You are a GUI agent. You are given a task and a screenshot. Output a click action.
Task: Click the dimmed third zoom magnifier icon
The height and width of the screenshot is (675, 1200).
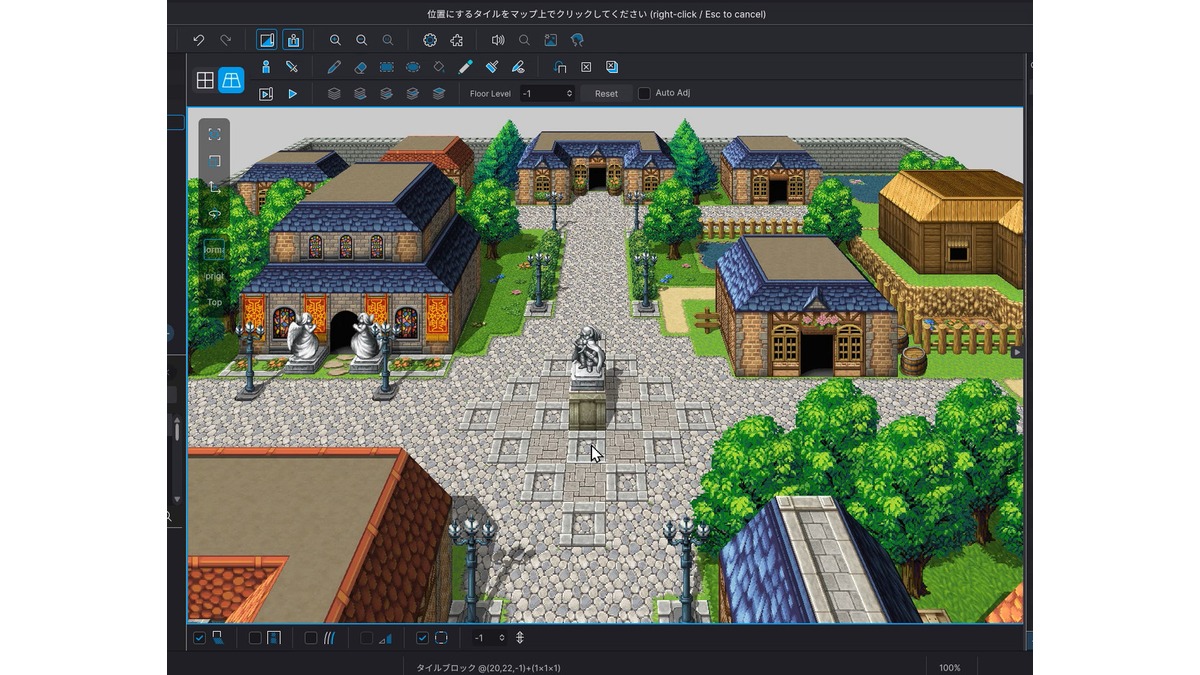pos(388,40)
